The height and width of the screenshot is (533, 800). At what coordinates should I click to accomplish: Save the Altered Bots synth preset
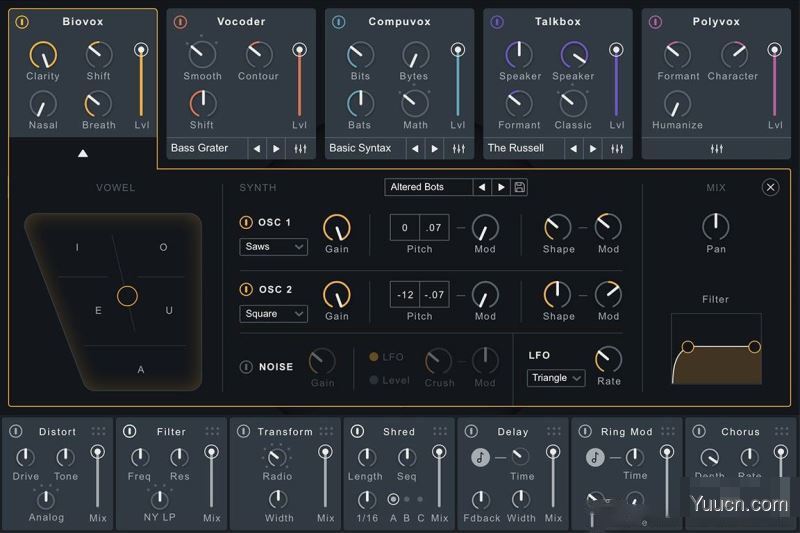coord(519,187)
